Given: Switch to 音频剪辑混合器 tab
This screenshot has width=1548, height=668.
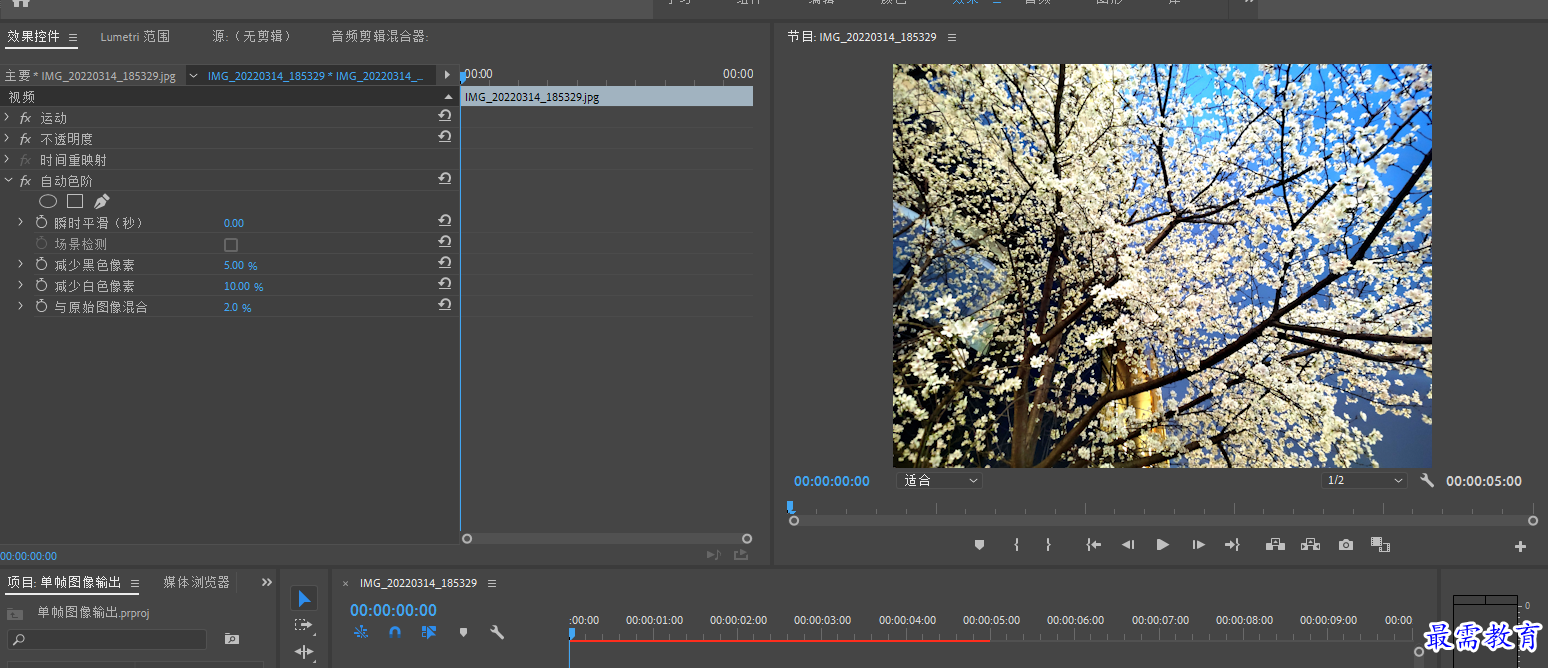Looking at the screenshot, I should click(380, 36).
